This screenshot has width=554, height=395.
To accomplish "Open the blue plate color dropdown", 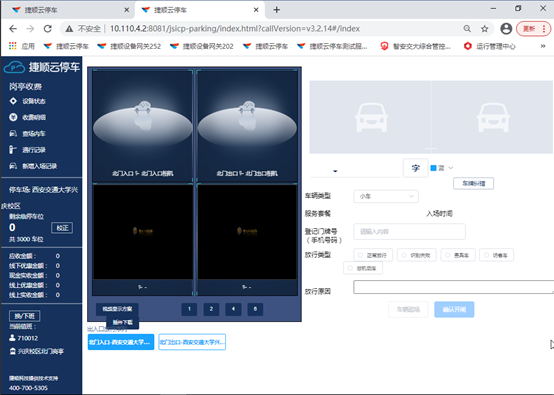I will [442, 168].
